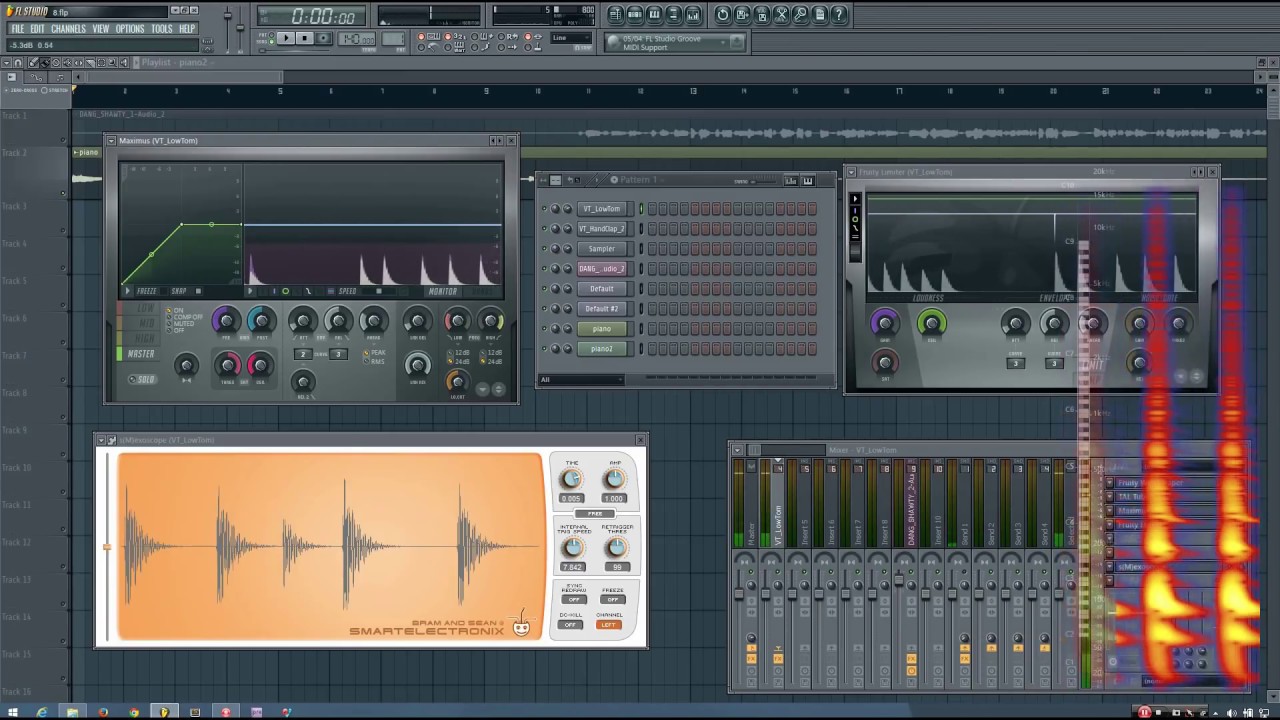Image resolution: width=1280 pixels, height=720 pixels.
Task: Click the scissors icon in the top toolbar
Action: click(x=781, y=14)
